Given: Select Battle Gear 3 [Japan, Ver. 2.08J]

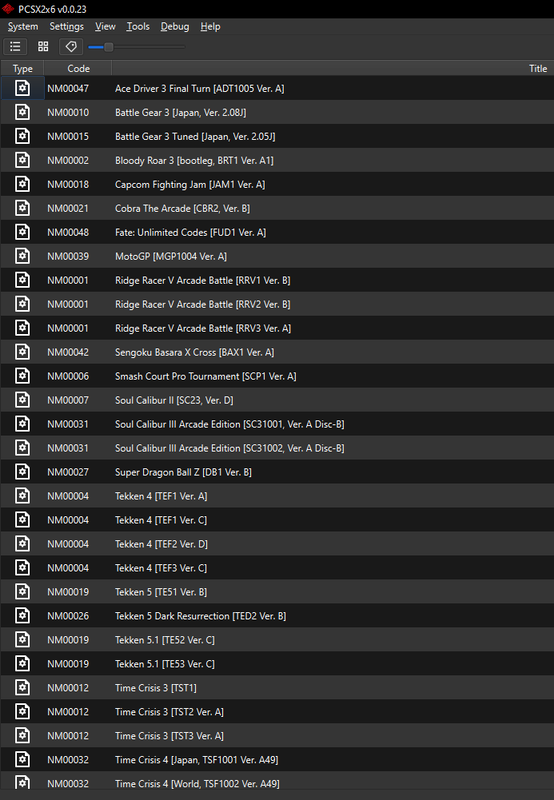Looking at the screenshot, I should (x=181, y=112).
